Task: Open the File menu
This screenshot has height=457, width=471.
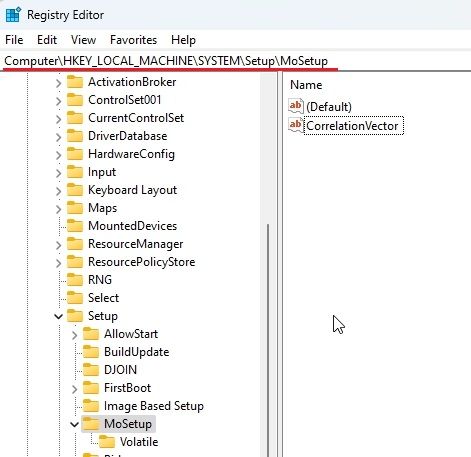Action: [x=14, y=40]
